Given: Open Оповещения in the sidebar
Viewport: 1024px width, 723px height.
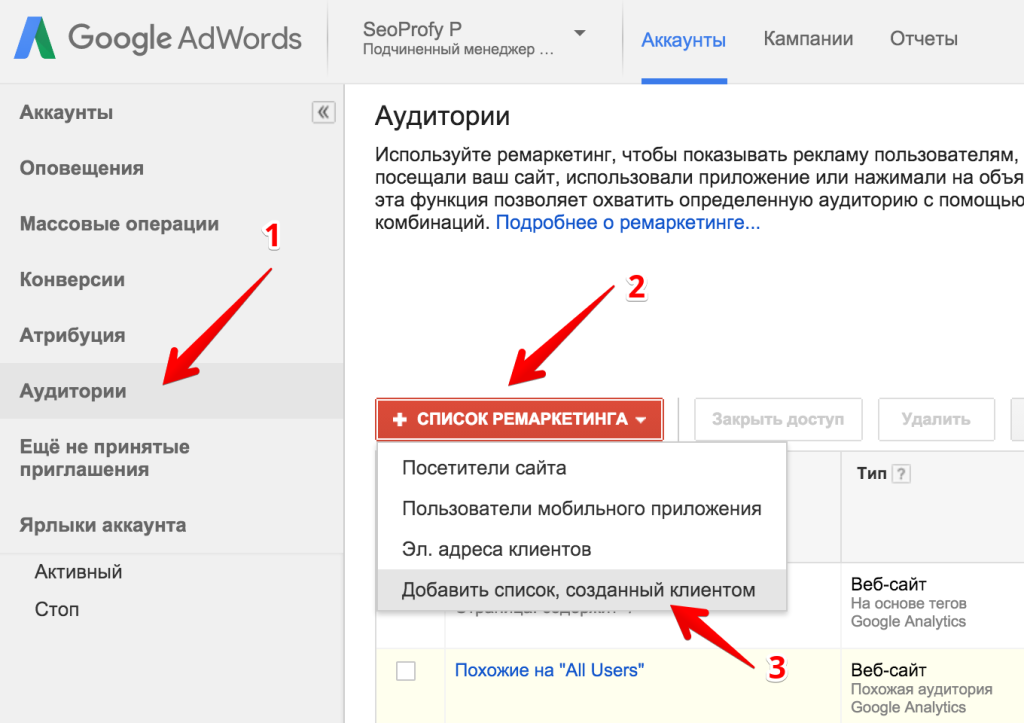Looking at the screenshot, I should (82, 168).
